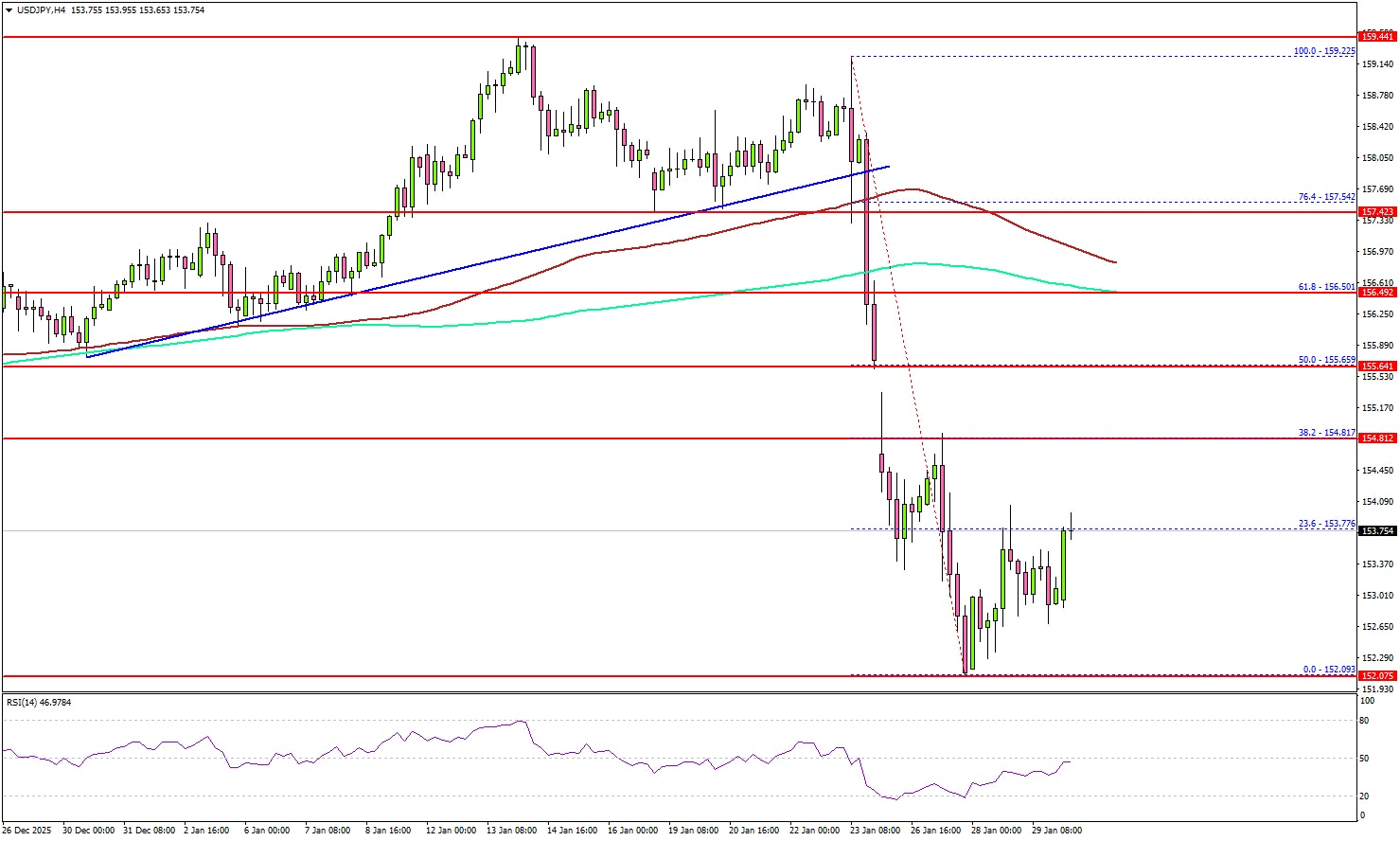Select the Fibonacci 76.4 - 157.542 label

tap(1326, 197)
